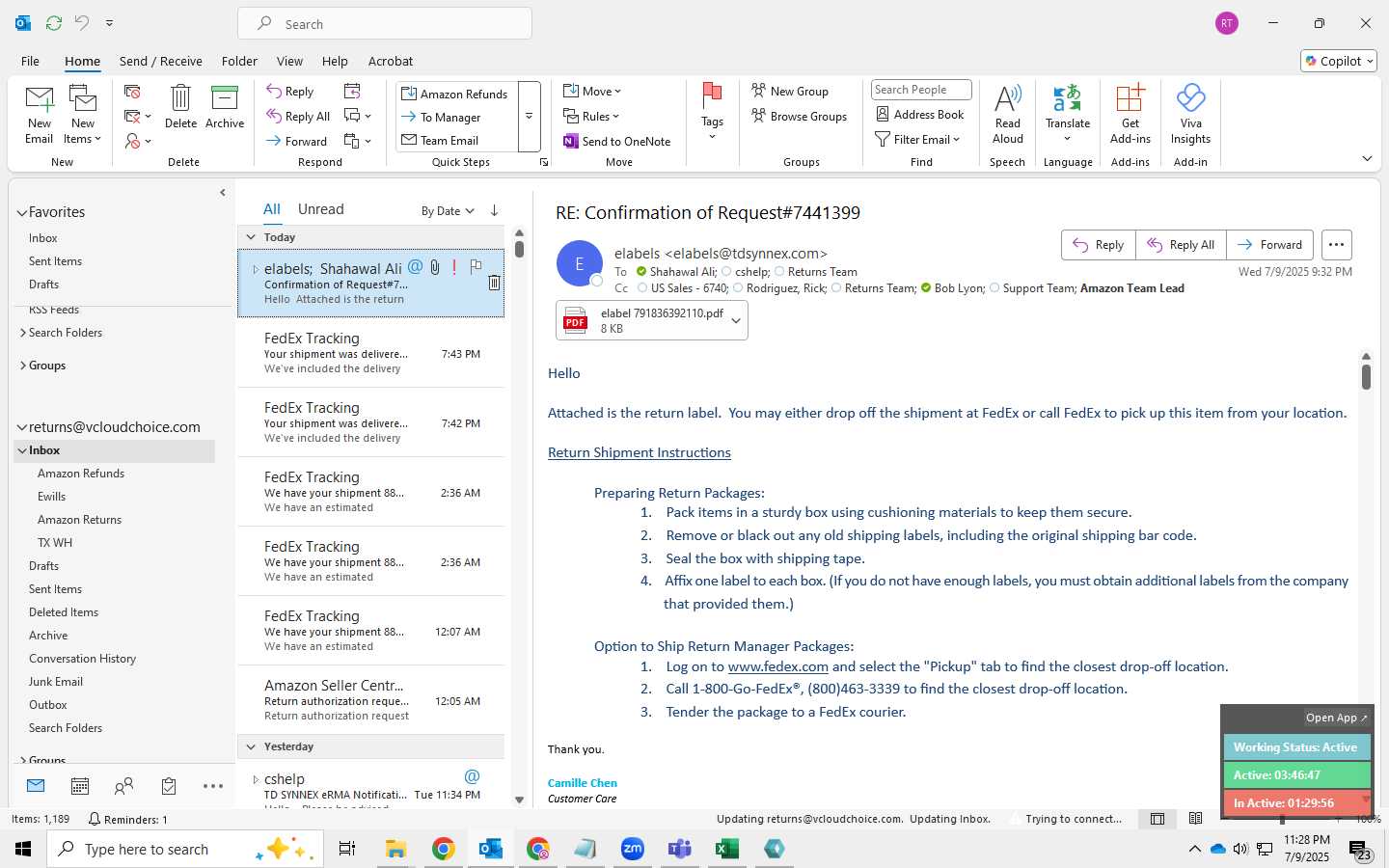Show All messages filter
Viewport: 1389px width, 868px height.
tap(272, 209)
